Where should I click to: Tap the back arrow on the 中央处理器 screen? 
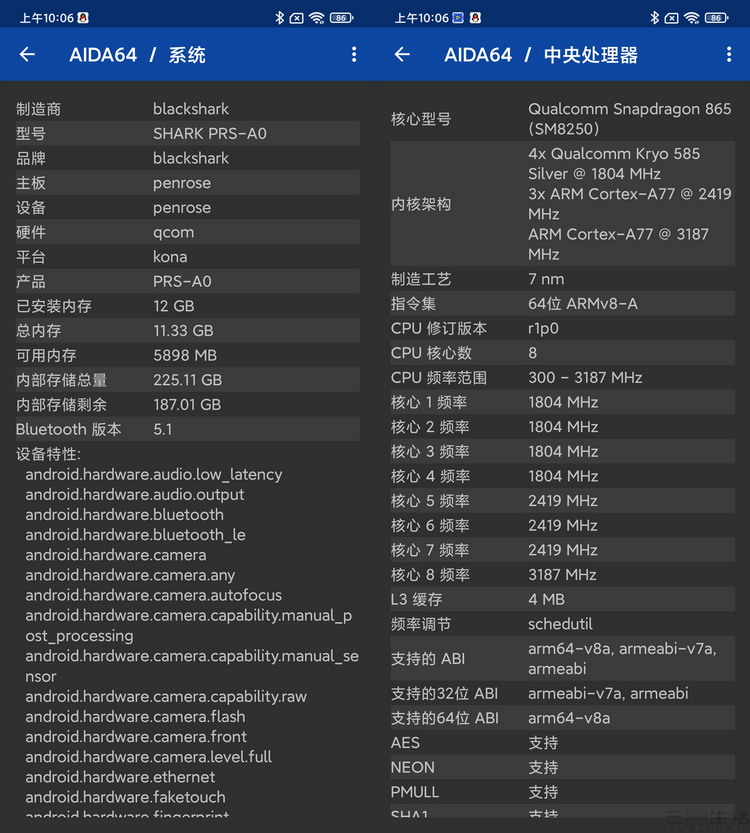pyautogui.click(x=402, y=54)
